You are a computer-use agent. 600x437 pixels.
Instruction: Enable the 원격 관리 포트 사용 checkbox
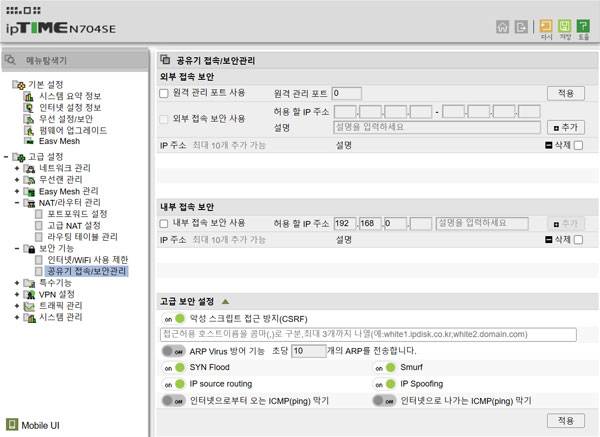[x=165, y=93]
